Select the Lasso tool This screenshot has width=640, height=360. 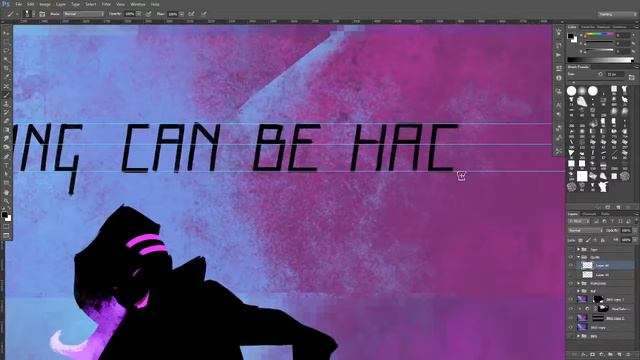click(x=6, y=51)
